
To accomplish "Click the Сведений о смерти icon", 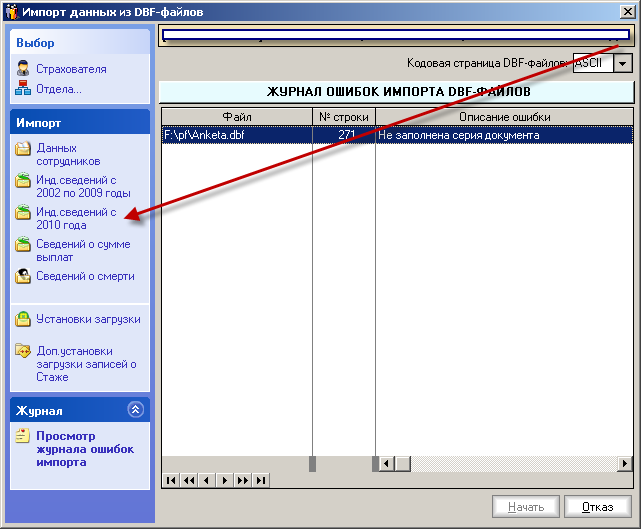I will coord(23,276).
